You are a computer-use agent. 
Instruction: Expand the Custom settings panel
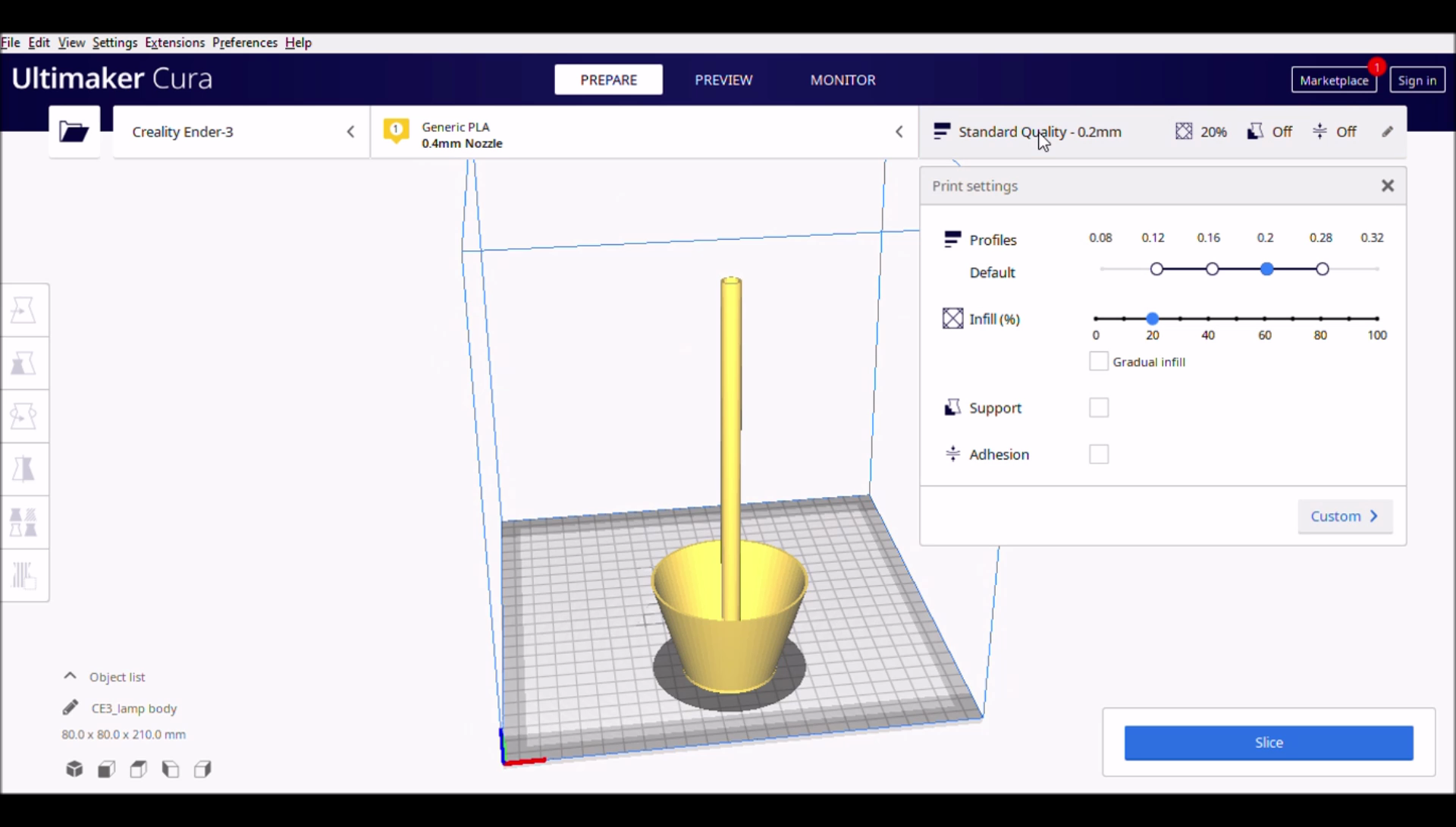[x=1344, y=515]
